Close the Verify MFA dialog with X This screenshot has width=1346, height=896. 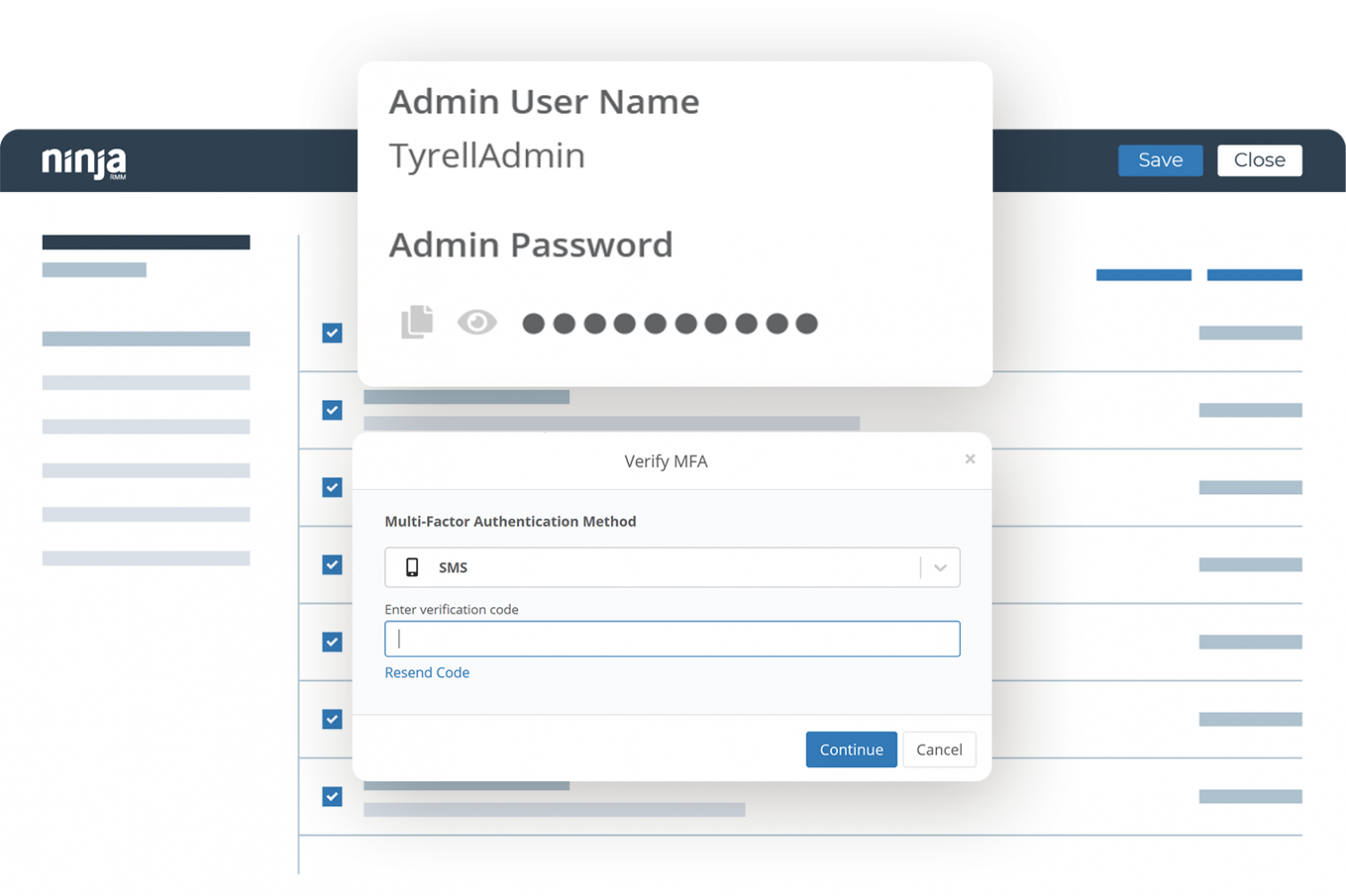970,459
